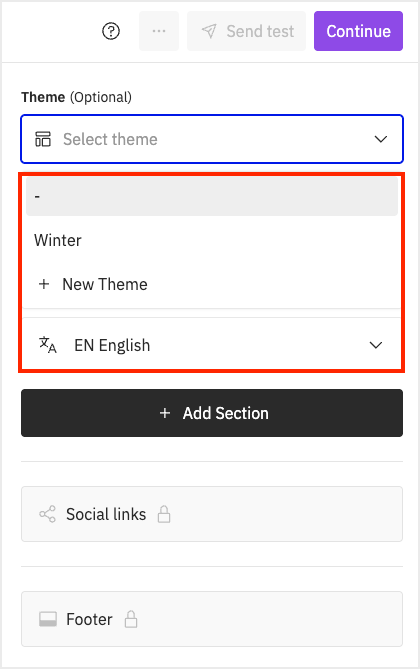Click the Add Section button

(212, 413)
